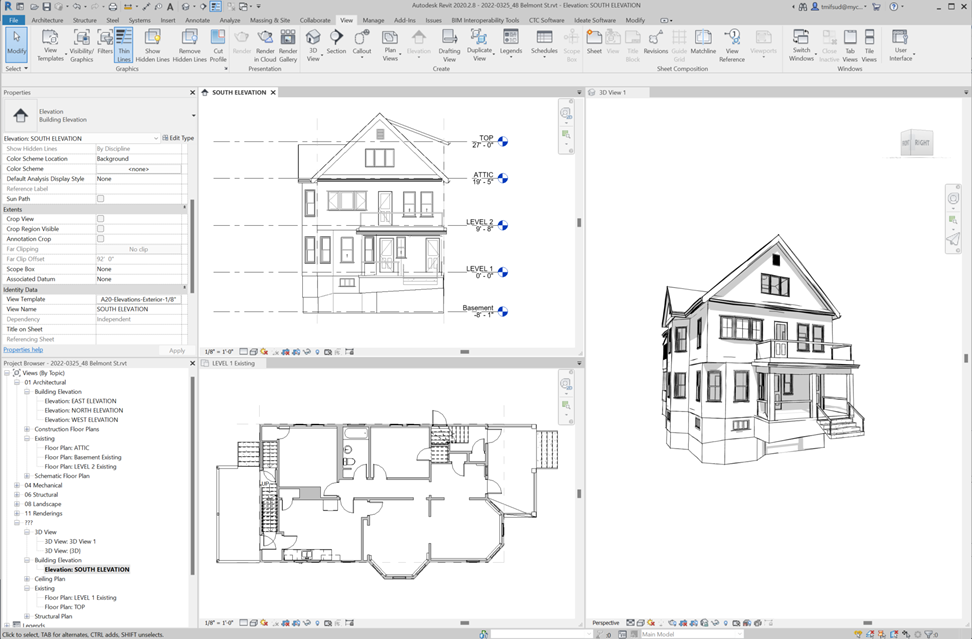This screenshot has height=639, width=972.
Task: Select the Show Hidden Lines tool
Action: (x=152, y=44)
